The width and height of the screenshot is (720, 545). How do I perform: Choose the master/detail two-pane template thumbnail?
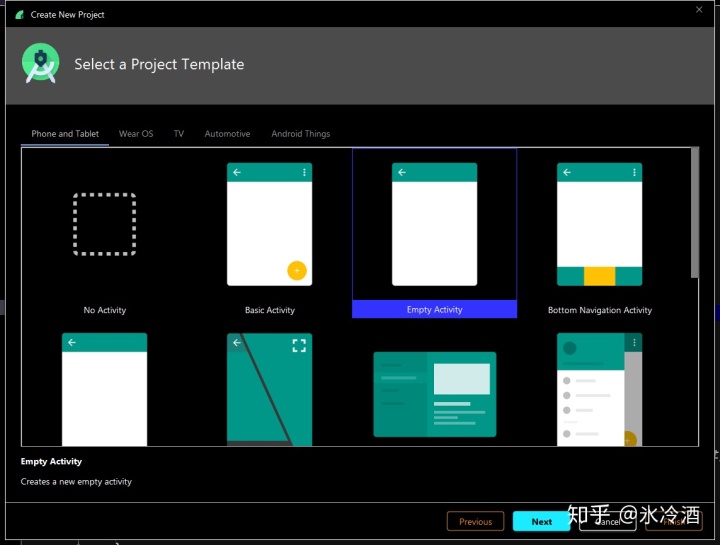[434, 394]
